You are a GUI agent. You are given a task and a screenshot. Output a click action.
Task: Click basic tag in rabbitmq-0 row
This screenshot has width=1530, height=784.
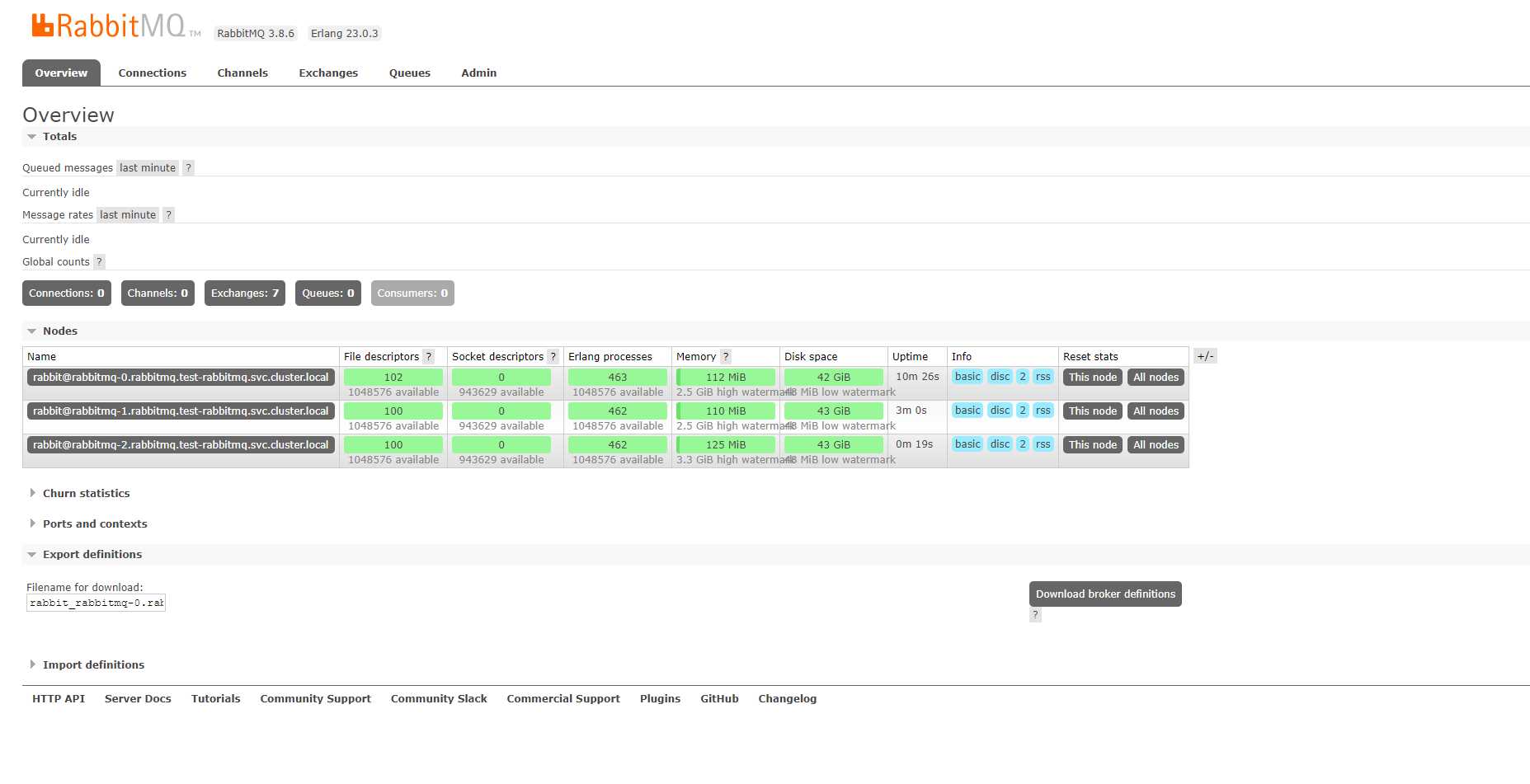(x=967, y=377)
